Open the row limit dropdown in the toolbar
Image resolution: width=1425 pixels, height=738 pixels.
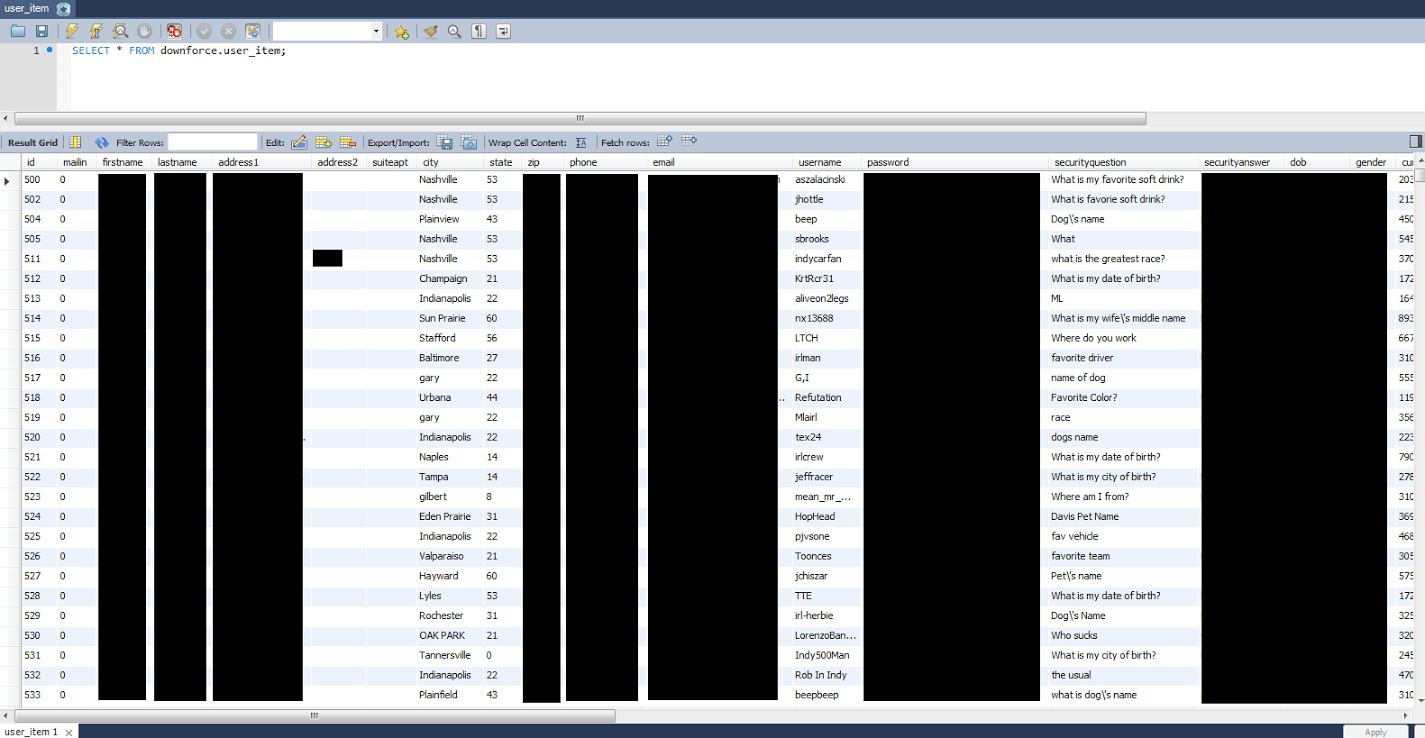click(377, 32)
